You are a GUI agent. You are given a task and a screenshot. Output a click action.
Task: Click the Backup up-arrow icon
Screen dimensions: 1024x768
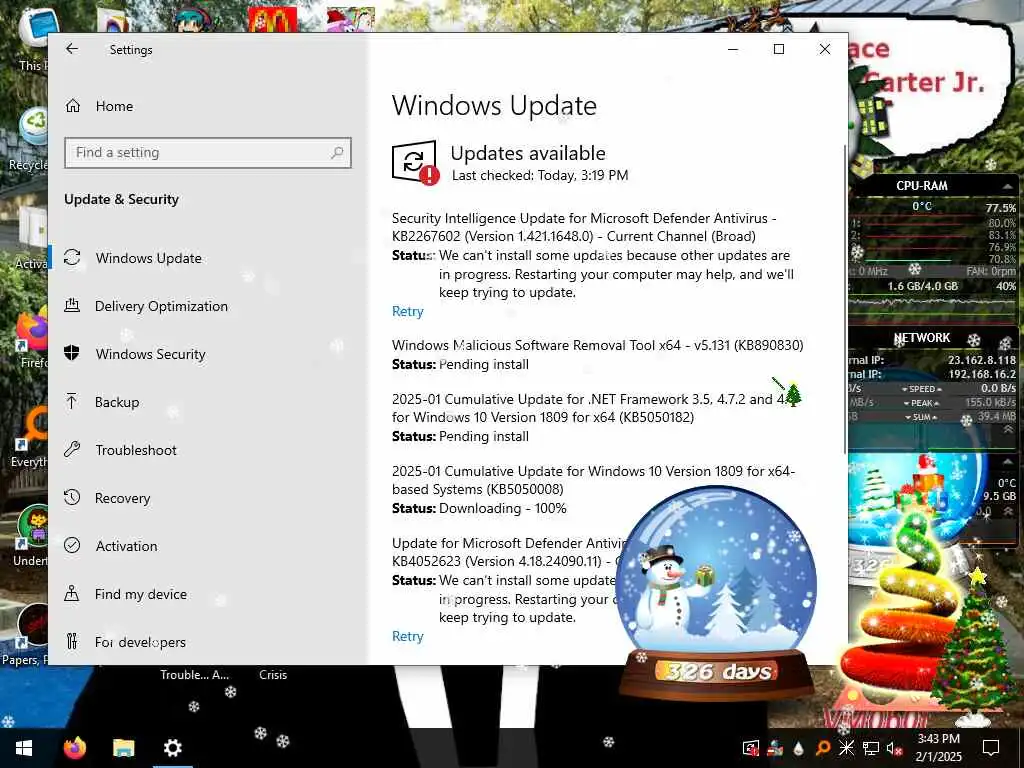pos(72,401)
